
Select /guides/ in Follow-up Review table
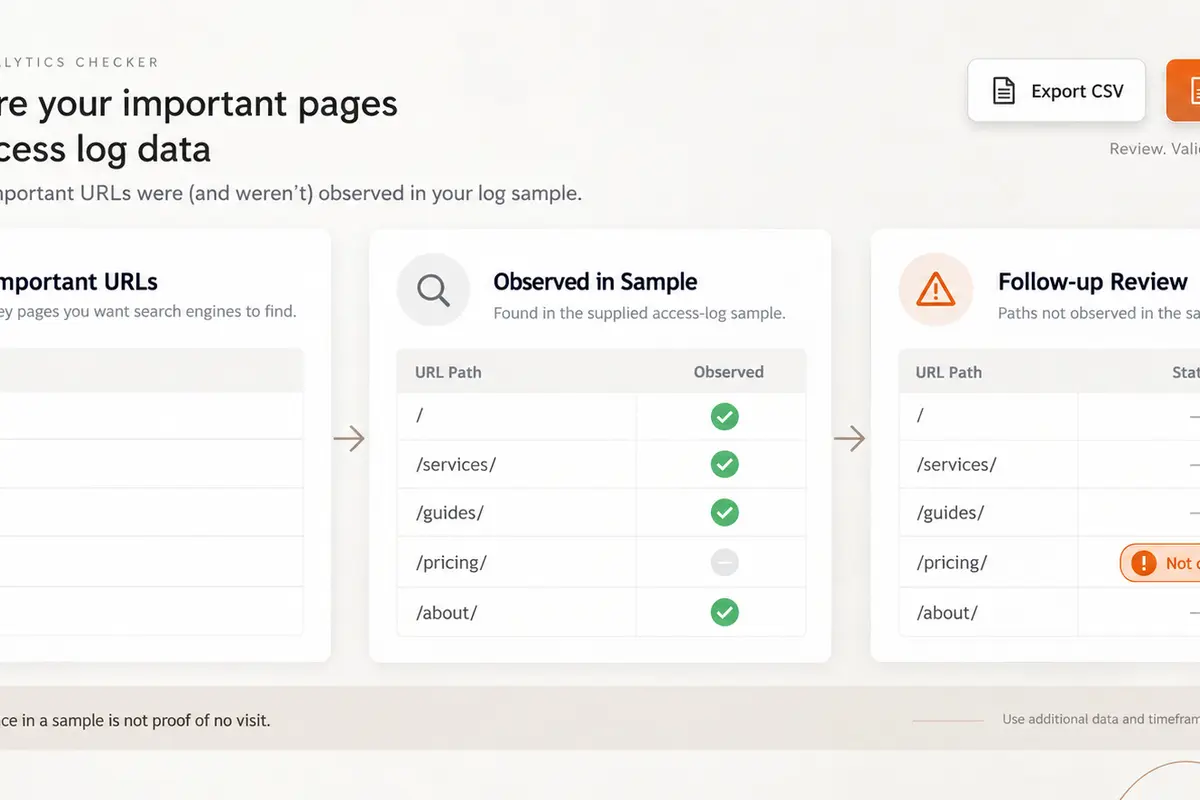951,513
